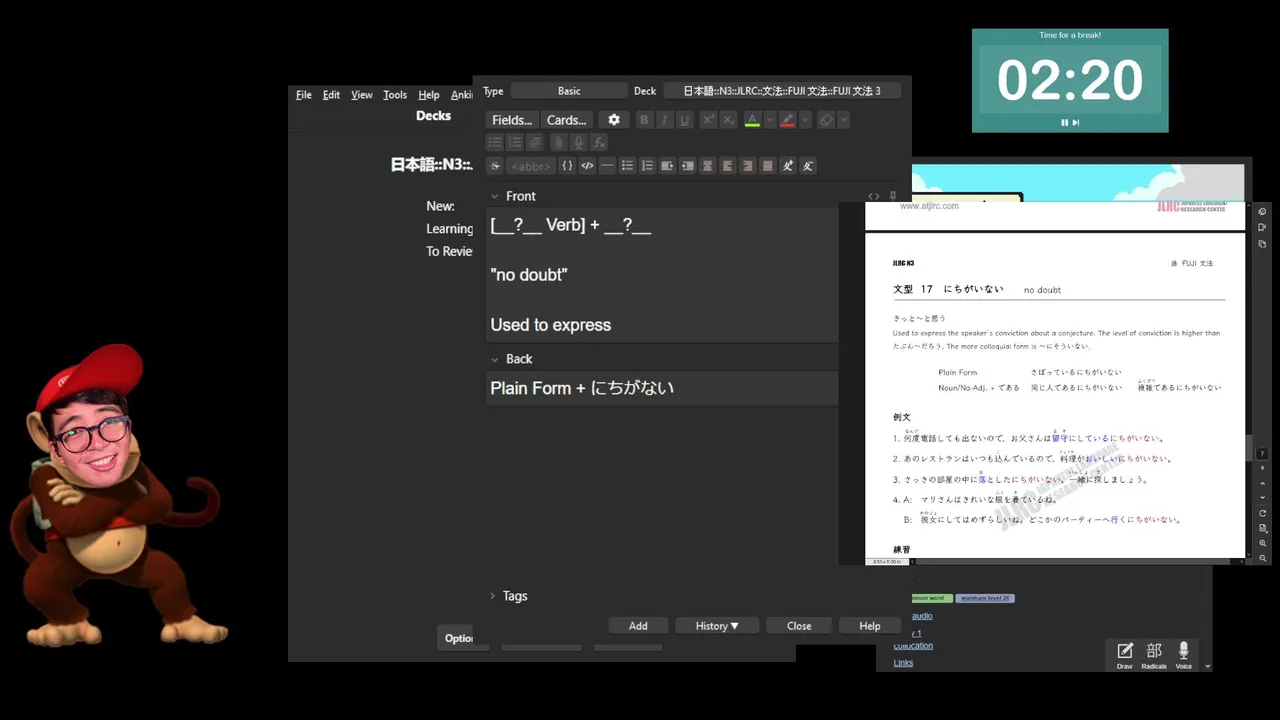The width and height of the screenshot is (1280, 720).
Task: Click inside the Back field text
Action: pos(662,388)
